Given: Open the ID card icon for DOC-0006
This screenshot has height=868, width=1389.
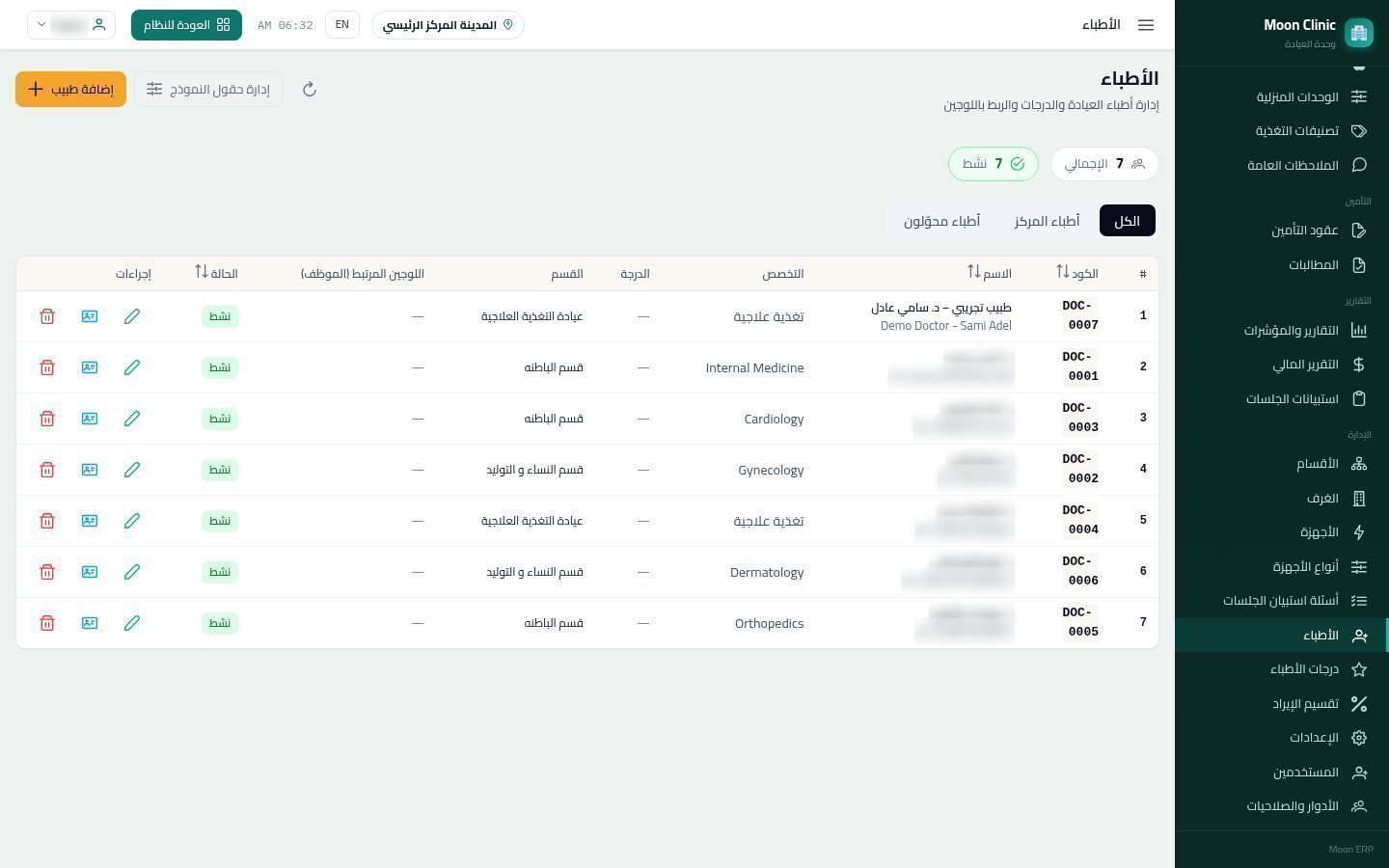Looking at the screenshot, I should click(x=90, y=572).
